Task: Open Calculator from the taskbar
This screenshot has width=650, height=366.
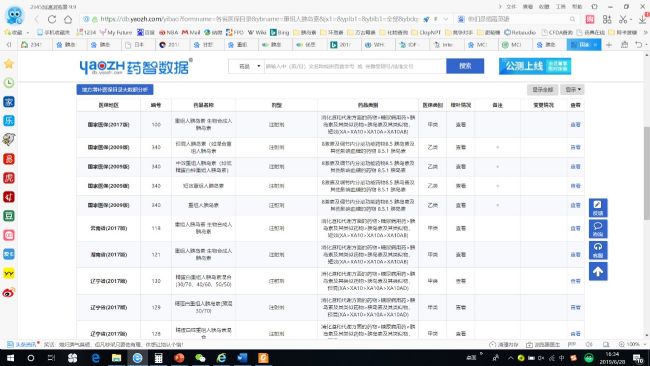Action: (158, 358)
